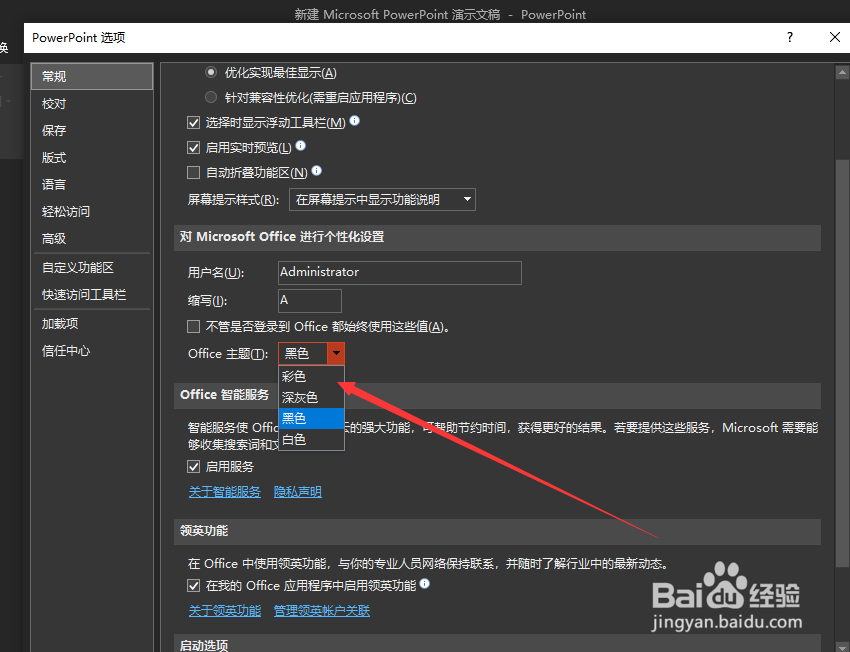Open help via the question mark button
850x652 pixels.
tap(790, 37)
